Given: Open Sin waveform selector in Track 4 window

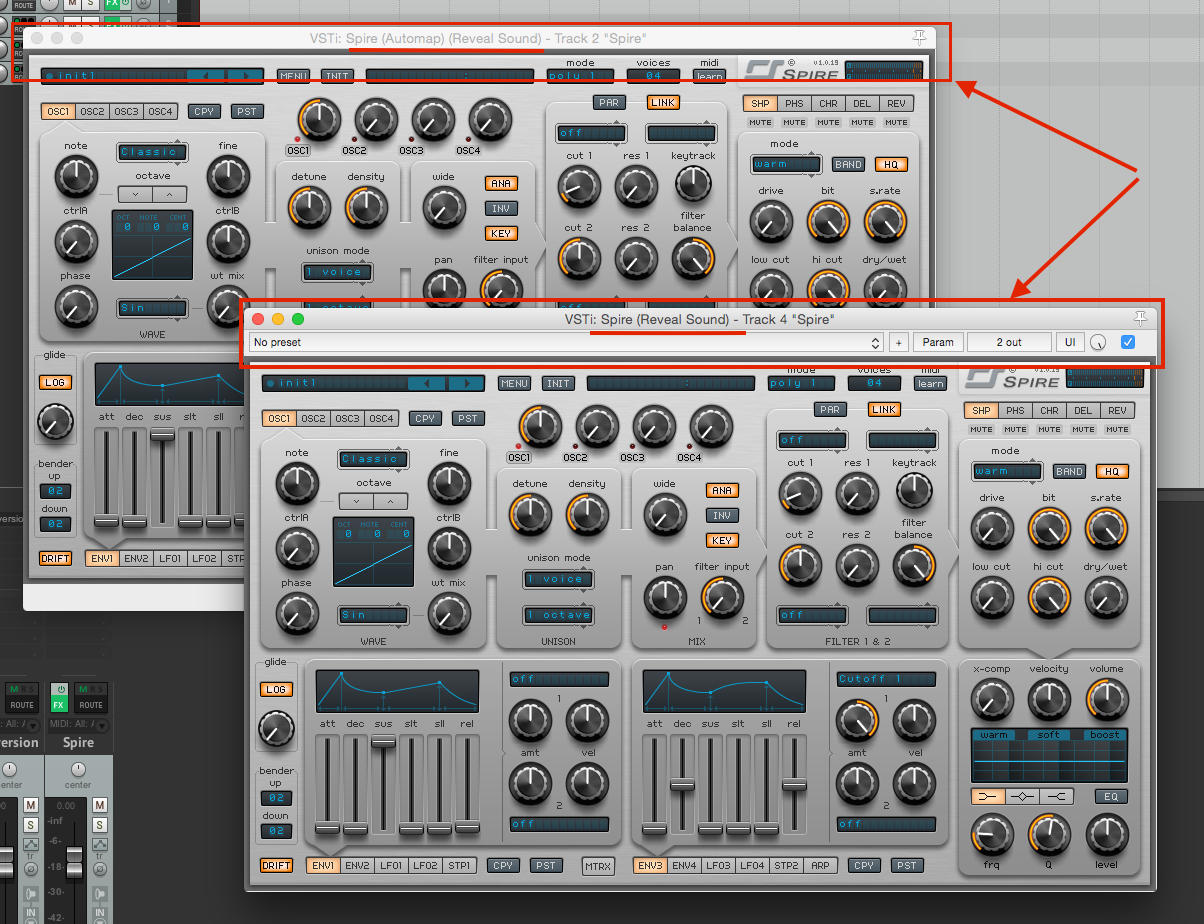Looking at the screenshot, I should pos(374,615).
